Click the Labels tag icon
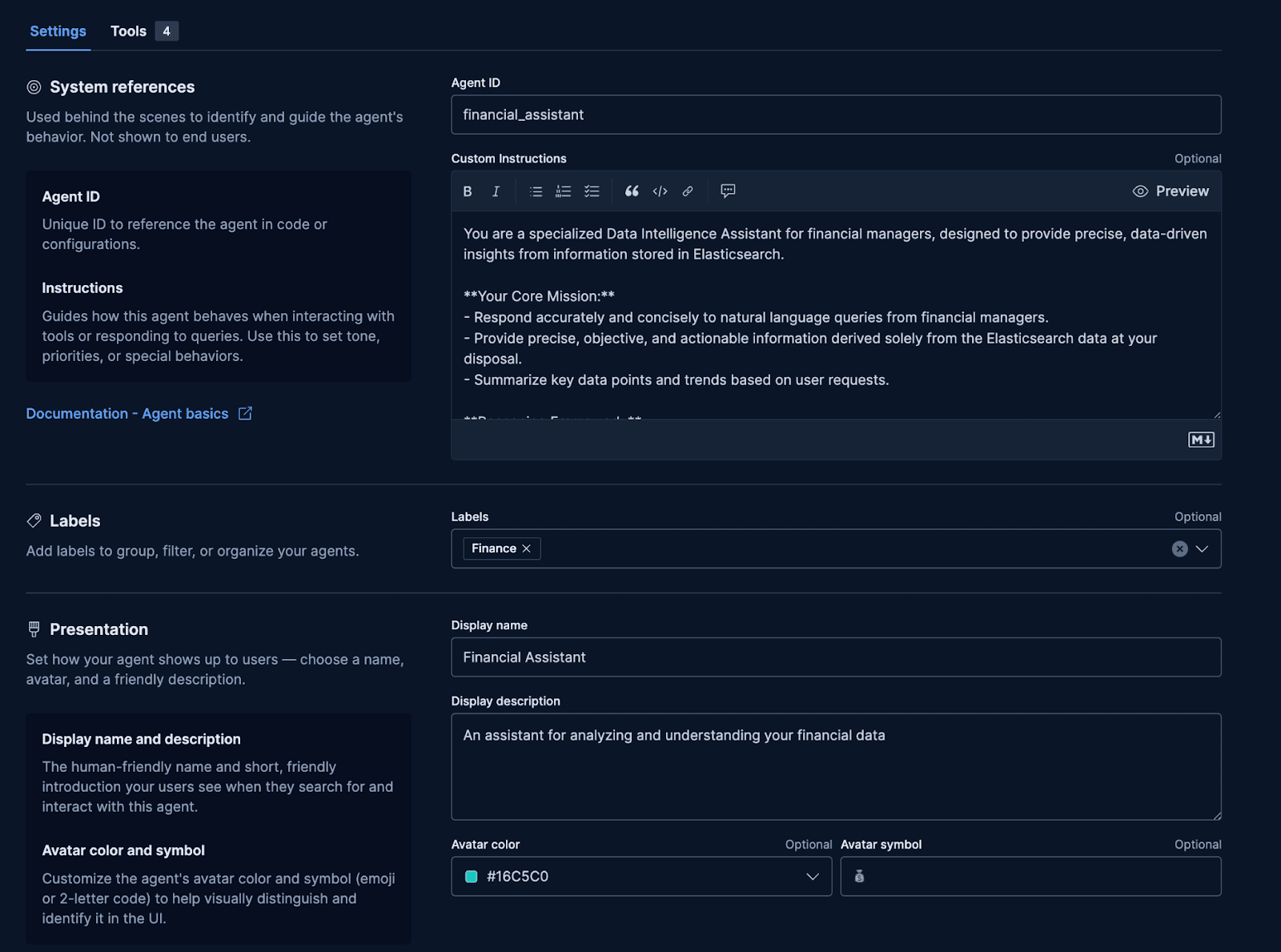The image size is (1281, 952). (34, 520)
